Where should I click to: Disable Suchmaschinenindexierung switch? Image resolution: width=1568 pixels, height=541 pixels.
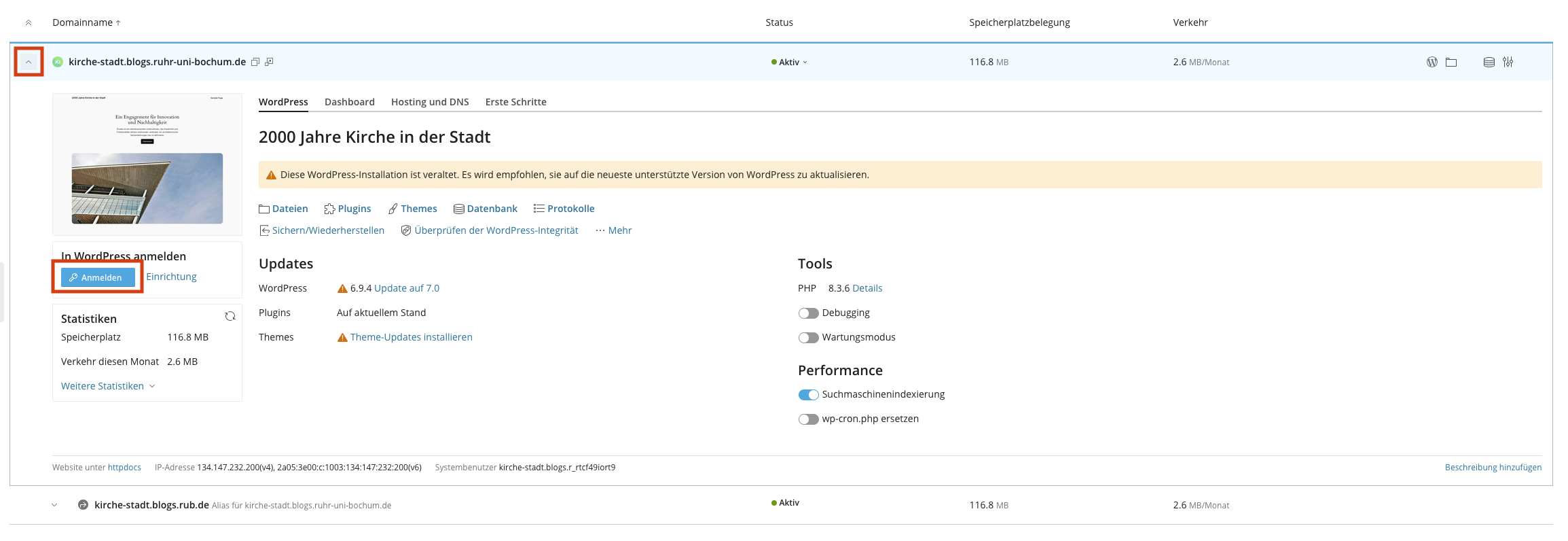click(x=808, y=395)
